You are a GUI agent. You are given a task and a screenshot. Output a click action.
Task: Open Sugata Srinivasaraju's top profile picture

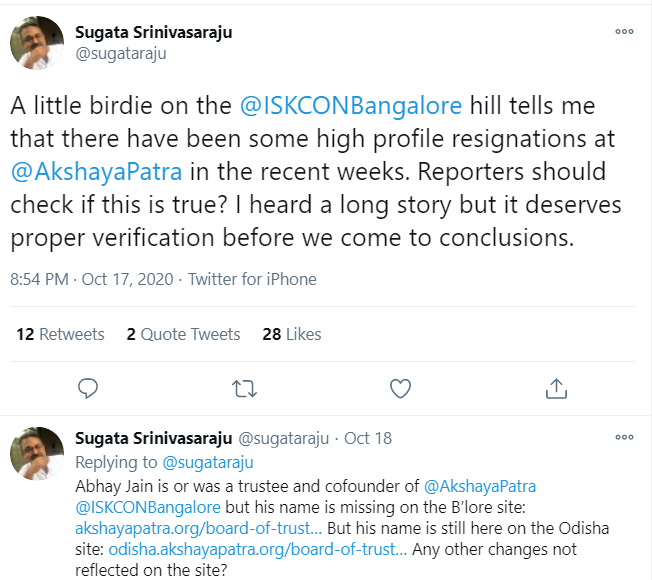[38, 44]
